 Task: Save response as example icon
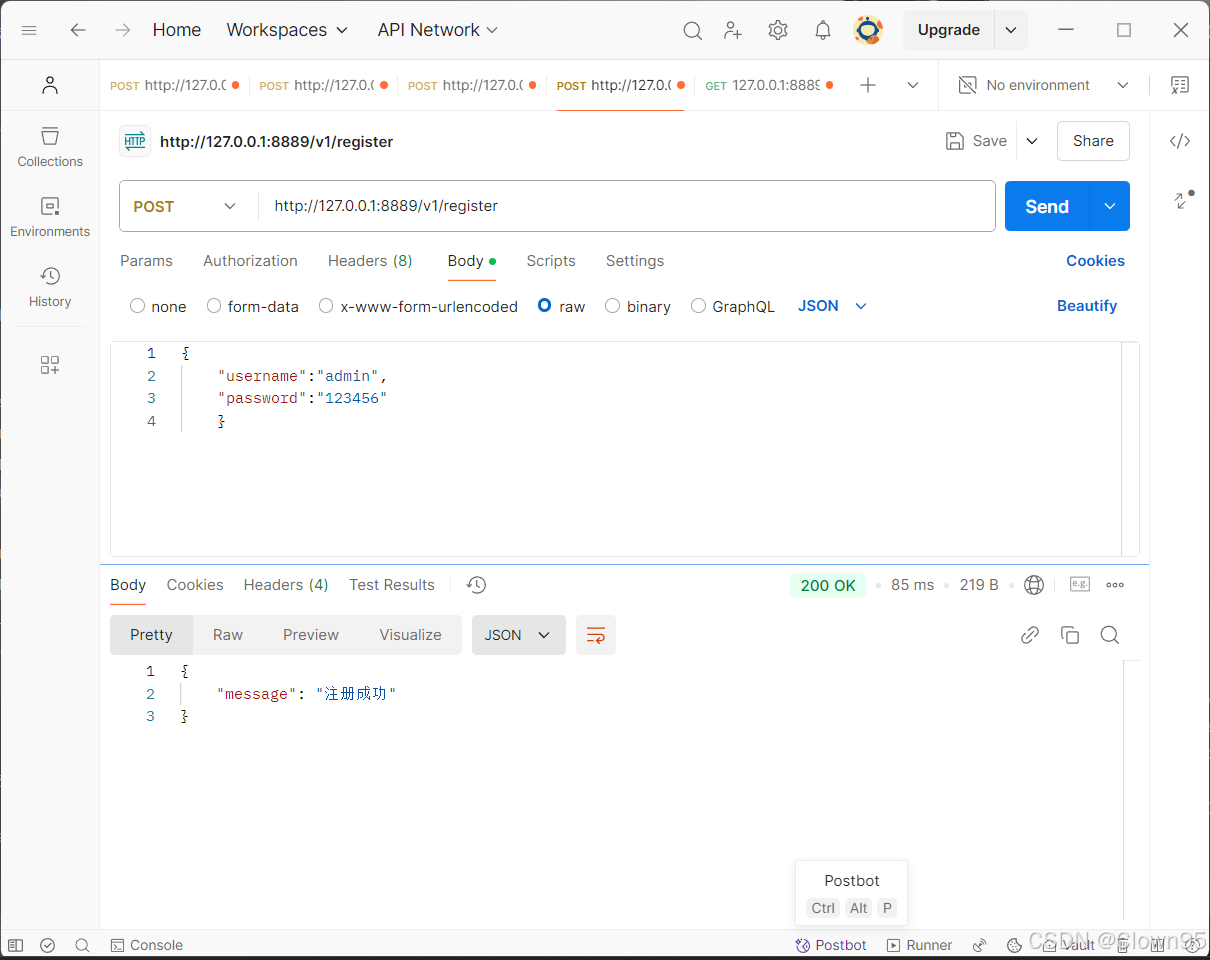tap(1079, 584)
